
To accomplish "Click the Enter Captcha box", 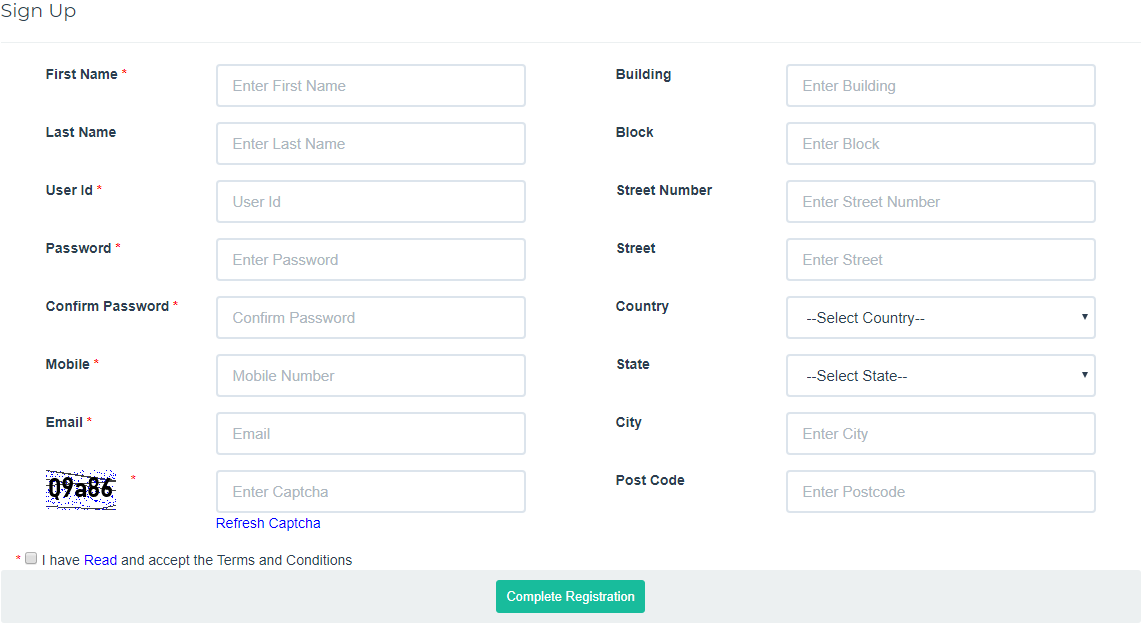I will (370, 491).
